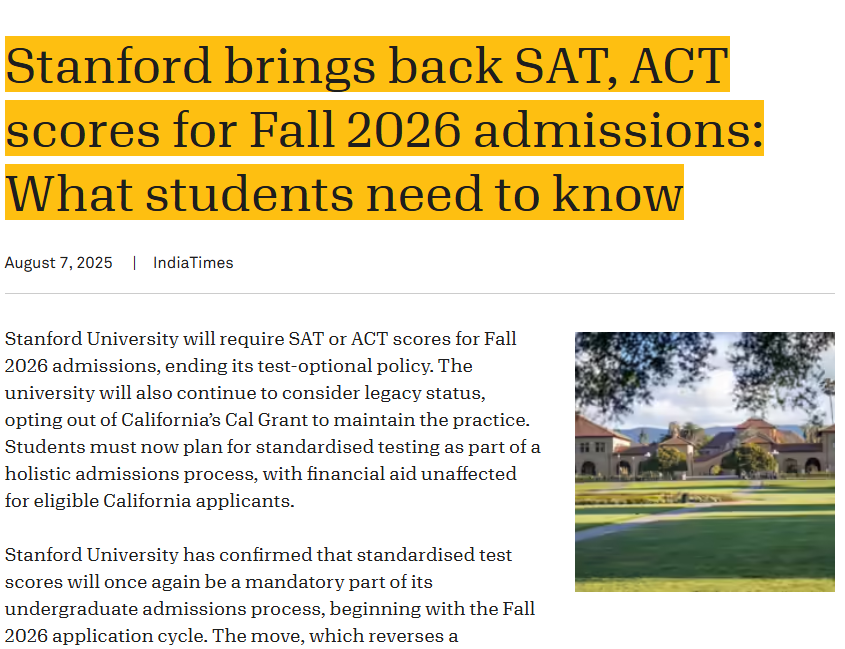Click "scores for Fall 2026 admissions:" headline line
Screen dimensions: 845x649
[x=384, y=129]
